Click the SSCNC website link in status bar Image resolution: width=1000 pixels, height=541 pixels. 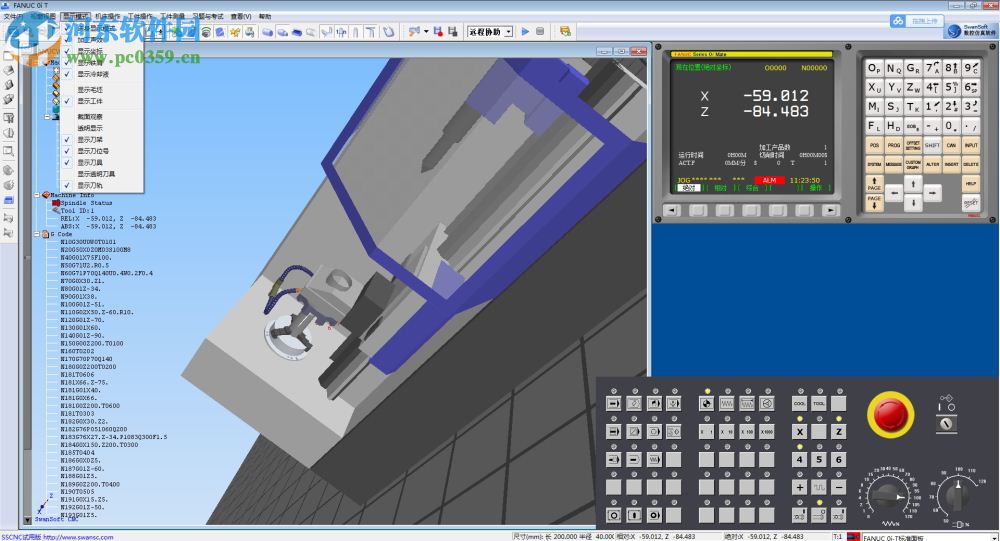78,537
